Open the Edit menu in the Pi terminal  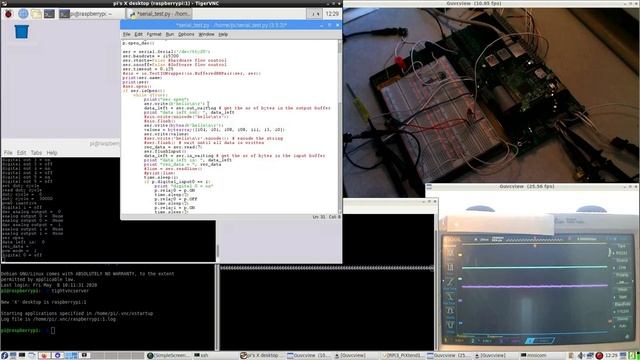[x=21, y=153]
